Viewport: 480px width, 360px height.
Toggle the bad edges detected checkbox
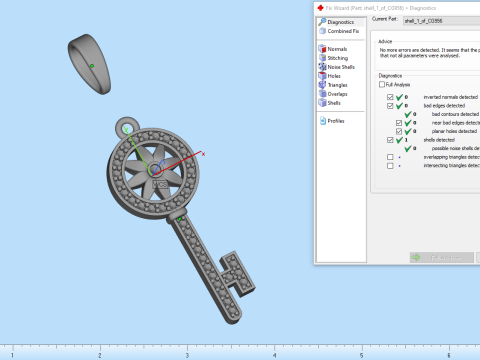coord(390,106)
